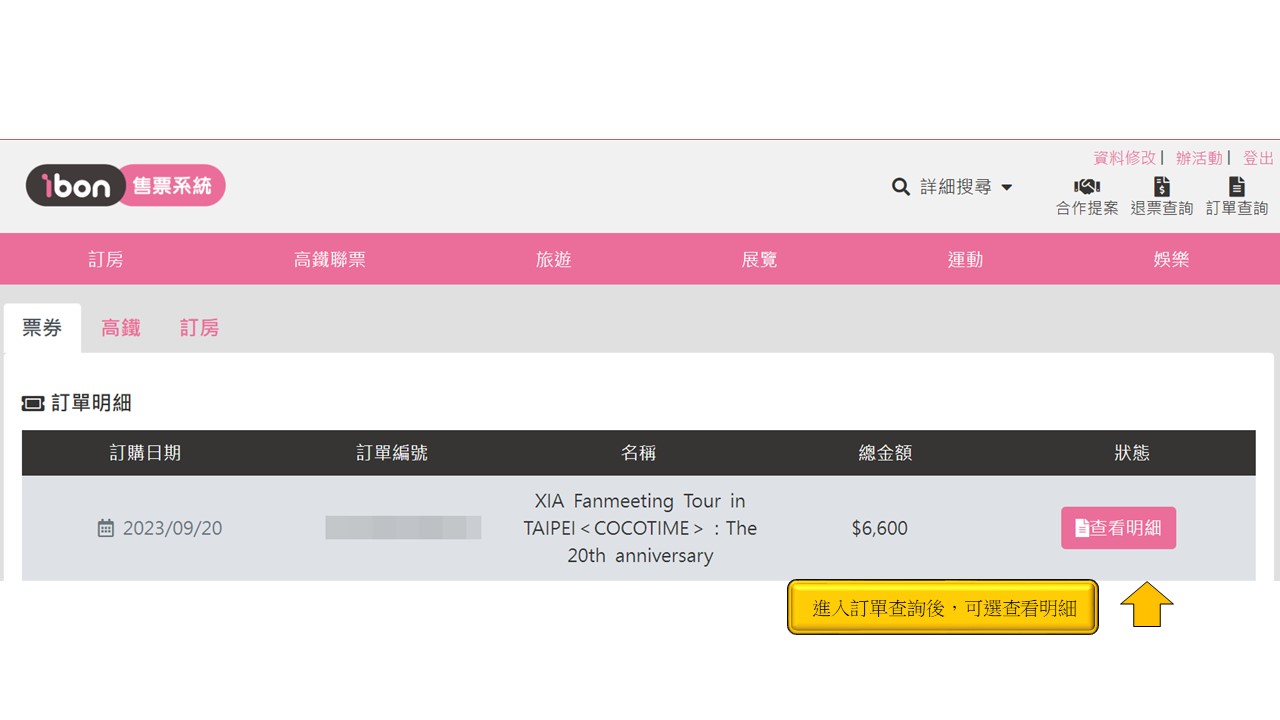Open the 展覽 menu
This screenshot has height=720, width=1280.
(759, 260)
